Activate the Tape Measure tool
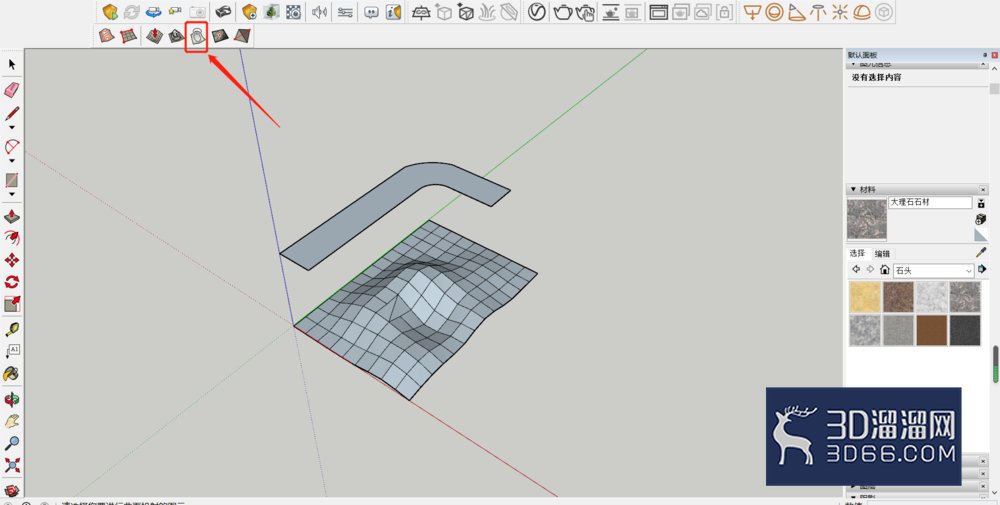Screen dimensions: 1000x505 pos(12,330)
